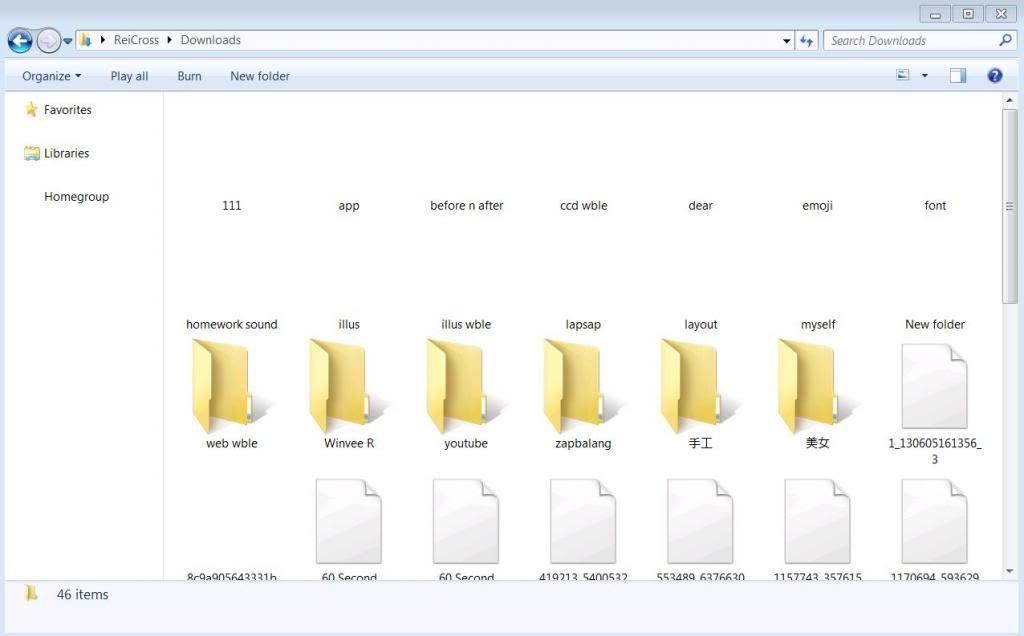The width and height of the screenshot is (1024, 636).
Task: Open the Organize dropdown menu
Action: [x=51, y=76]
